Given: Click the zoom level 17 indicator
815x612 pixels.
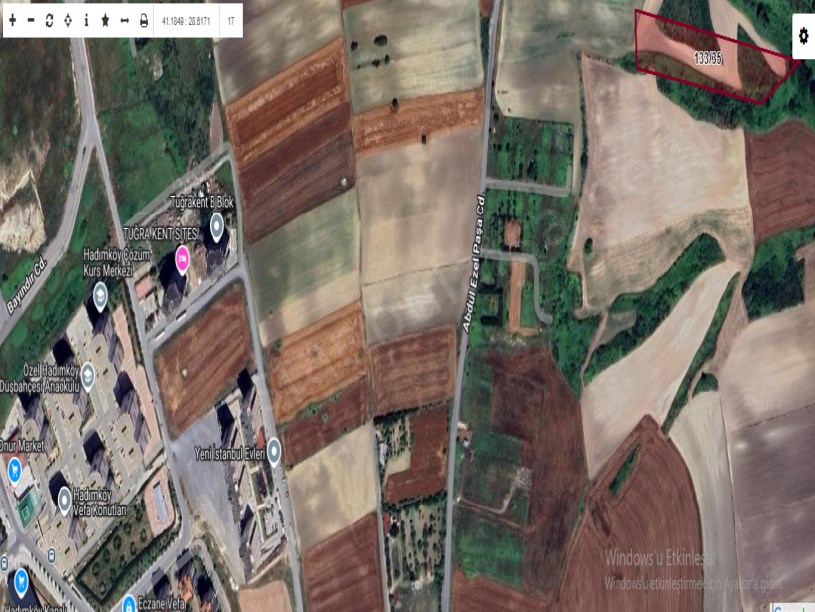Looking at the screenshot, I should click(x=231, y=20).
